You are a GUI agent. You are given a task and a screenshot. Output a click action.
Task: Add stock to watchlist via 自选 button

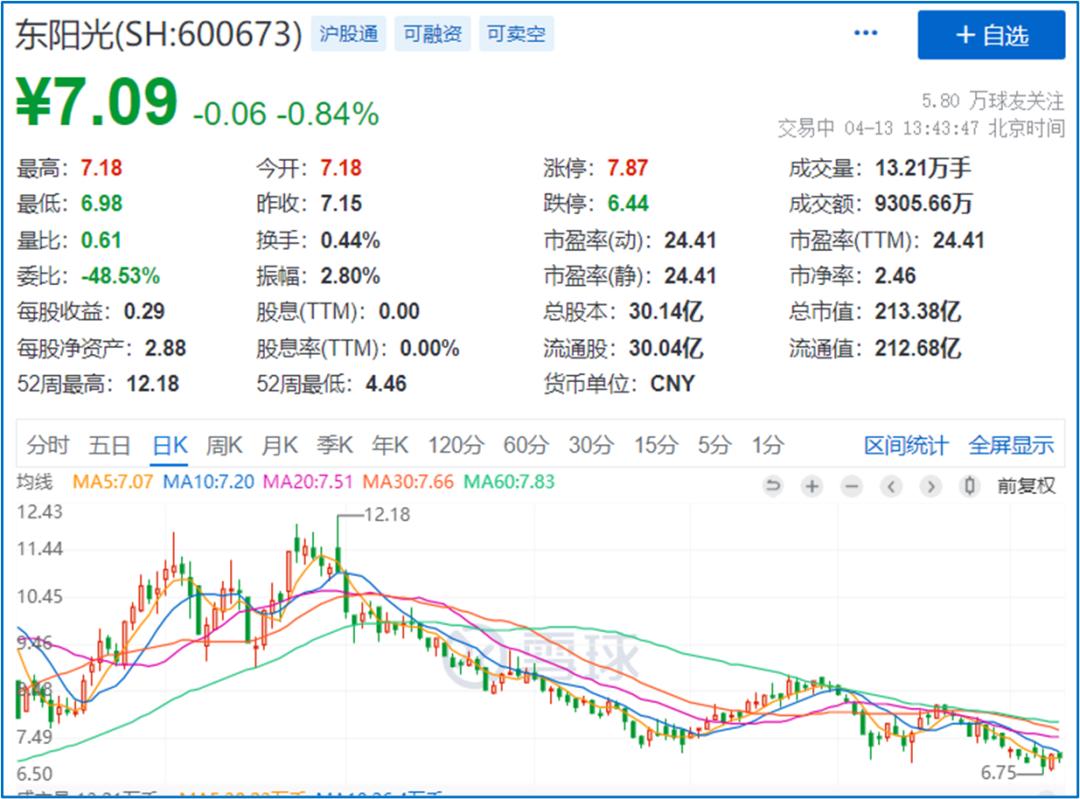coord(991,36)
